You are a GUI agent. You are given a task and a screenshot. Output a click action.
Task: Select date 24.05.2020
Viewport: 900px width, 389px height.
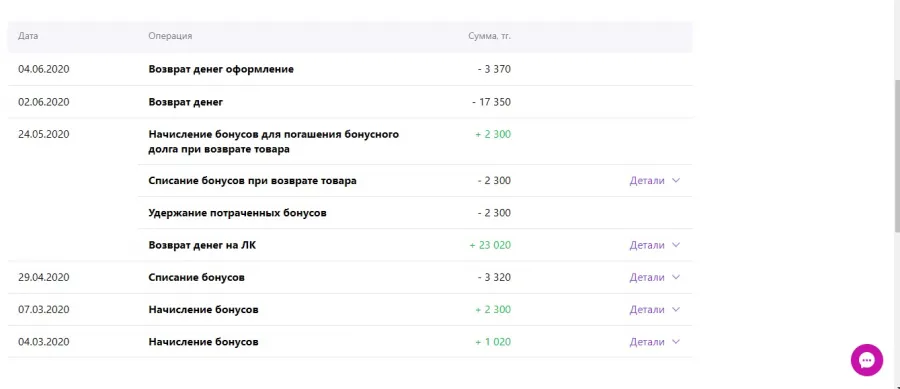(44, 134)
